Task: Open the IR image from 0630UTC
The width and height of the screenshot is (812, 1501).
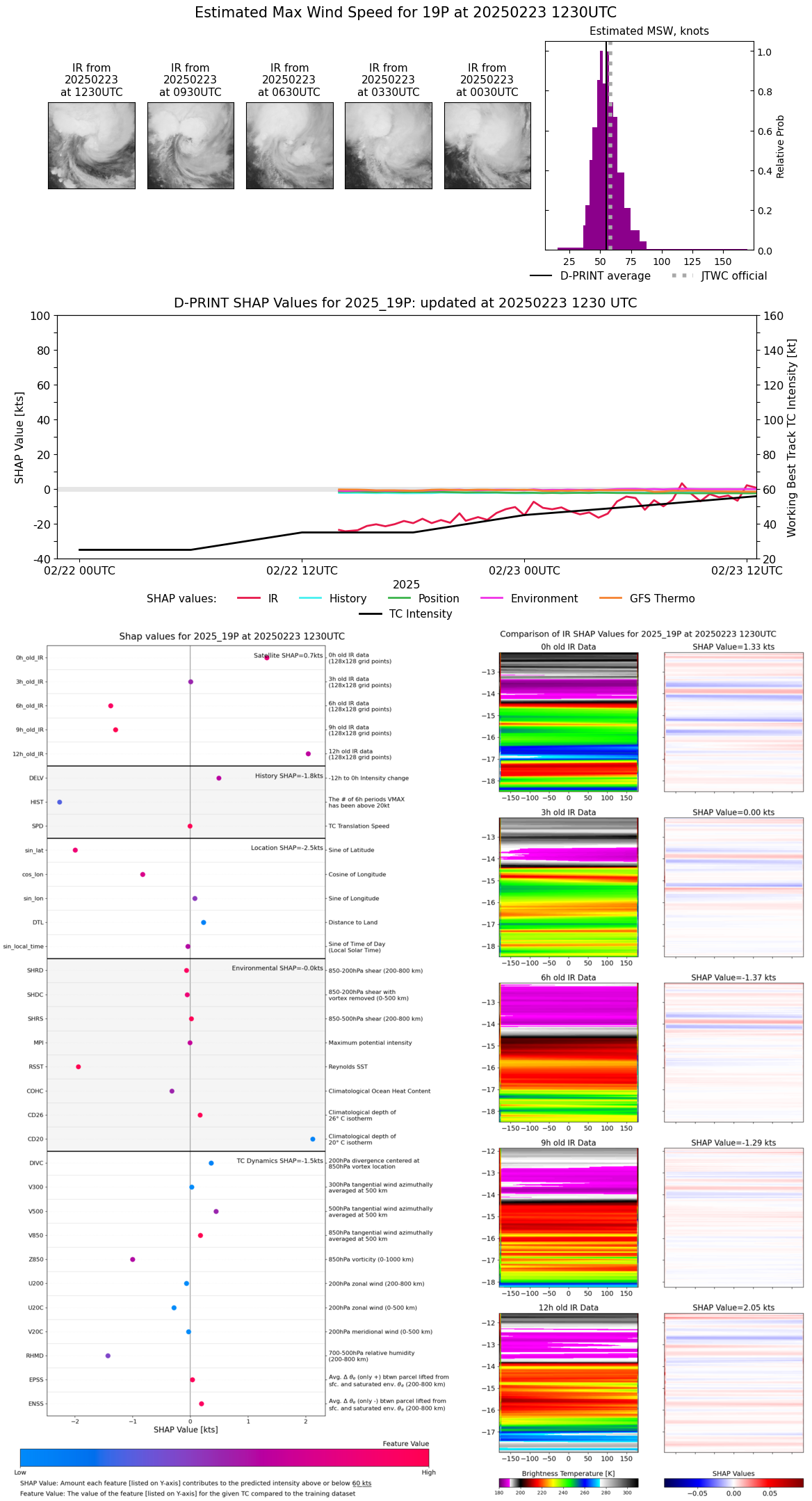Action: pyautogui.click(x=289, y=145)
